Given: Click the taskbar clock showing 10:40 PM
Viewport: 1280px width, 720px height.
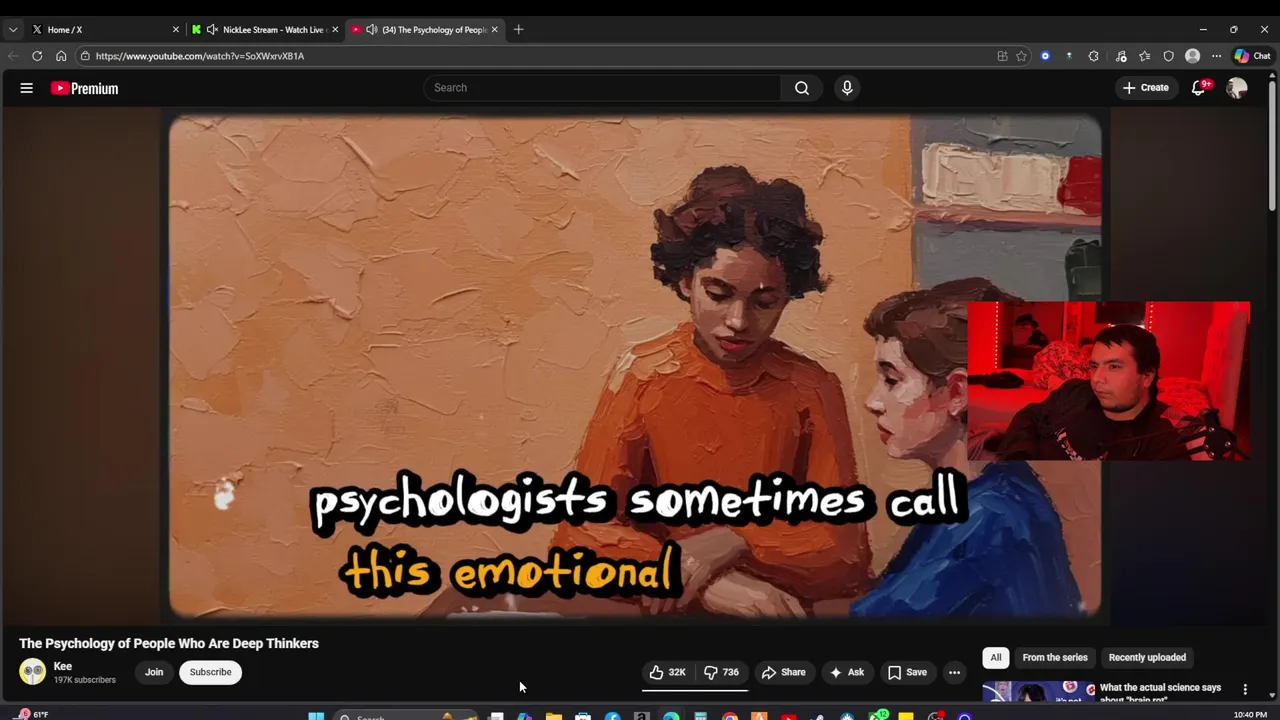Looking at the screenshot, I should click(x=1250, y=715).
